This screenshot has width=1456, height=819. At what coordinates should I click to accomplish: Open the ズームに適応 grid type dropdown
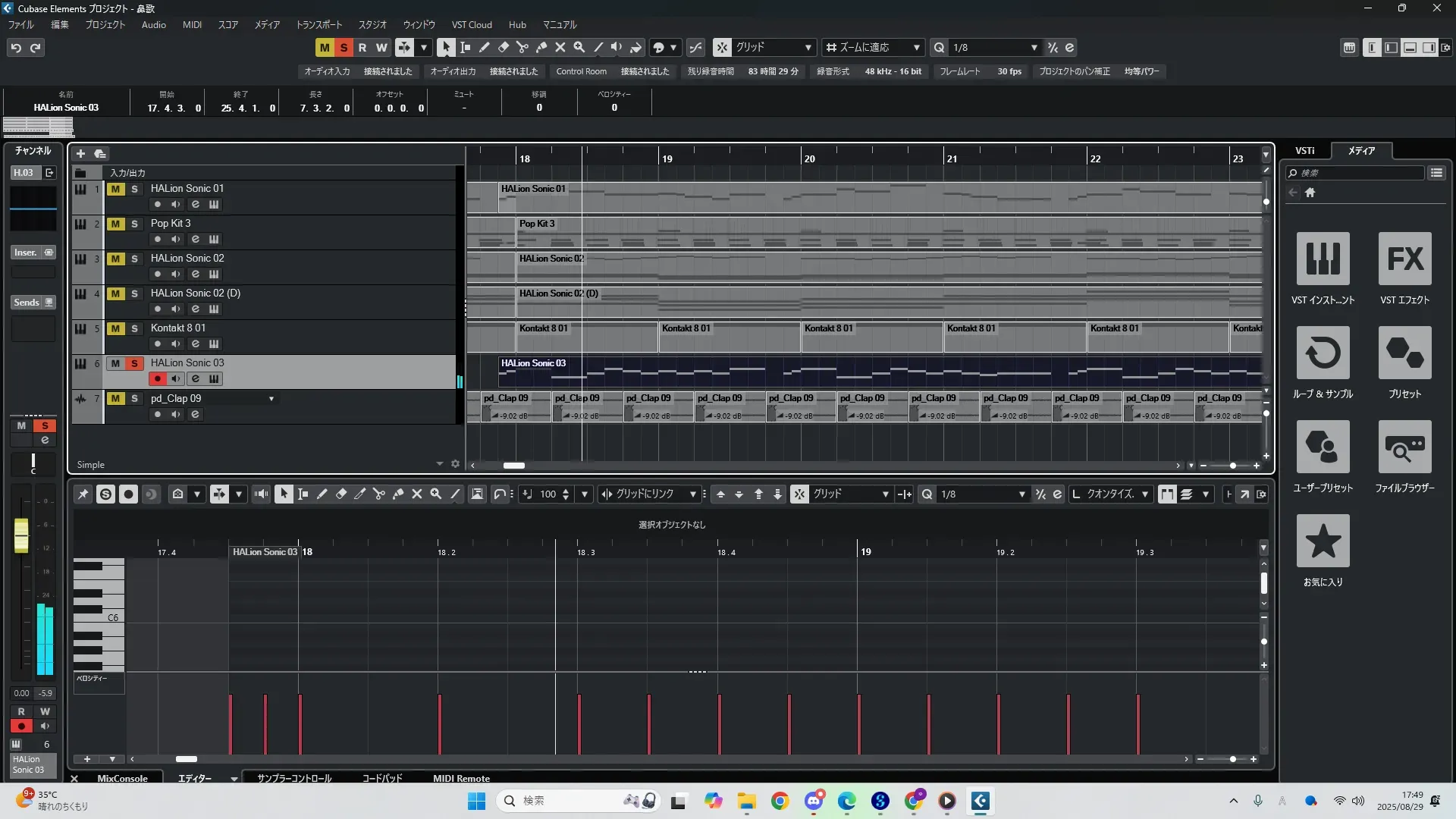pyautogui.click(x=916, y=47)
